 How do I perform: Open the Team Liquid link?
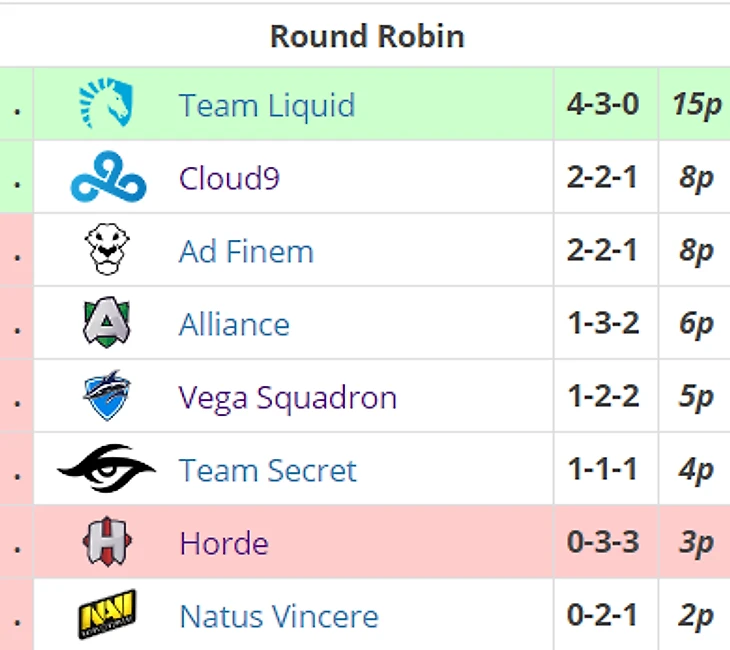pos(267,105)
